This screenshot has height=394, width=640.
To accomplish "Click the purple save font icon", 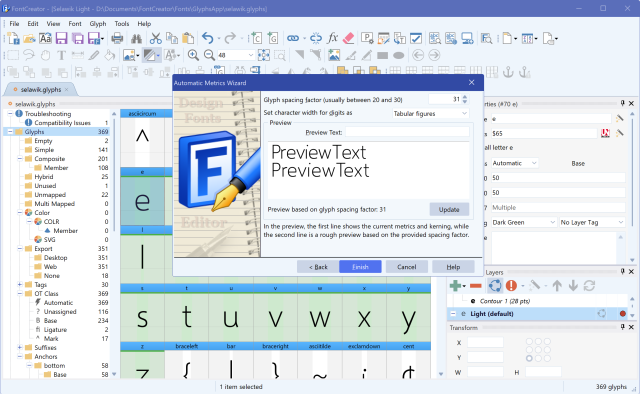I will pos(61,39).
